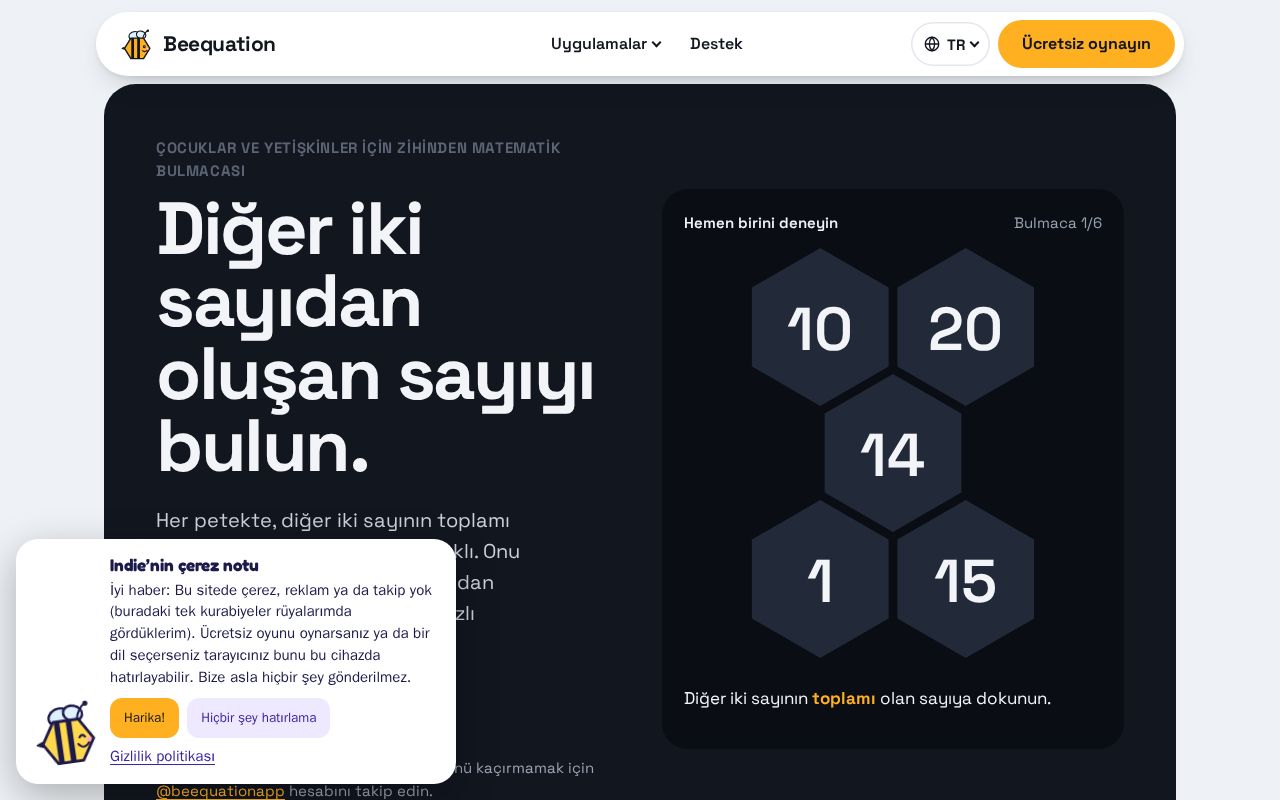Click the Beequation bee logo icon
This screenshot has width=1280, height=800.
tap(136, 44)
